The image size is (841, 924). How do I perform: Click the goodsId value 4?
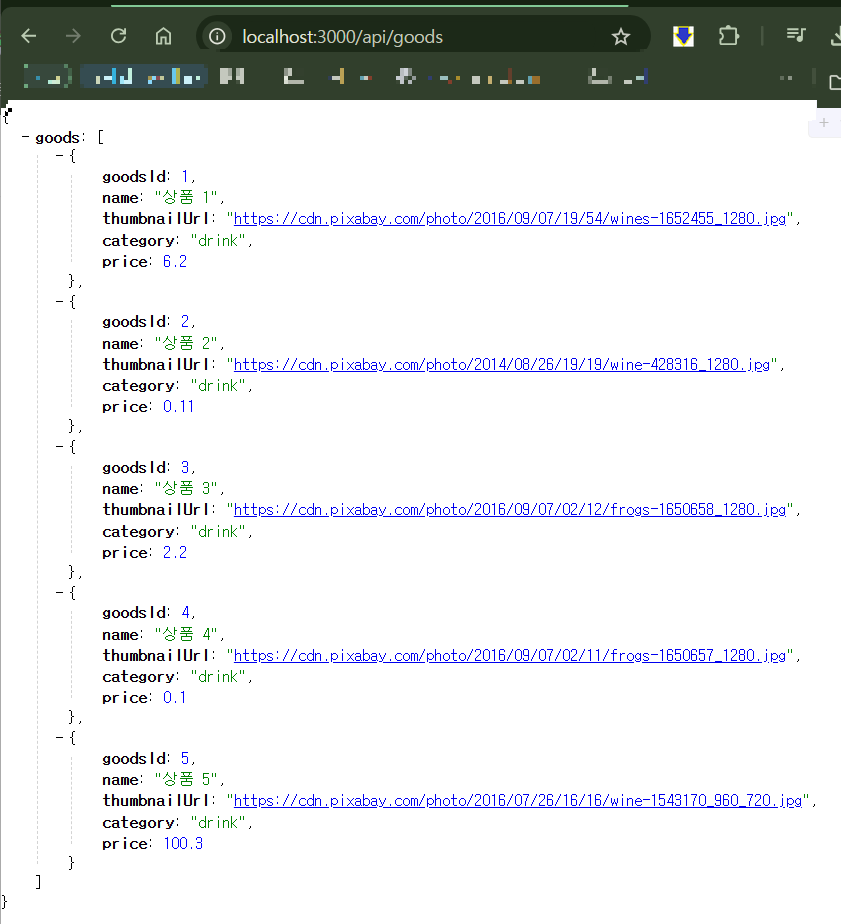tap(185, 613)
